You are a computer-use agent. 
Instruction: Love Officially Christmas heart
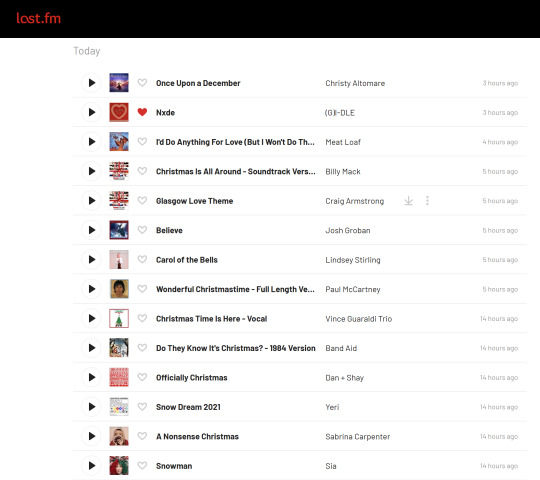pos(142,377)
